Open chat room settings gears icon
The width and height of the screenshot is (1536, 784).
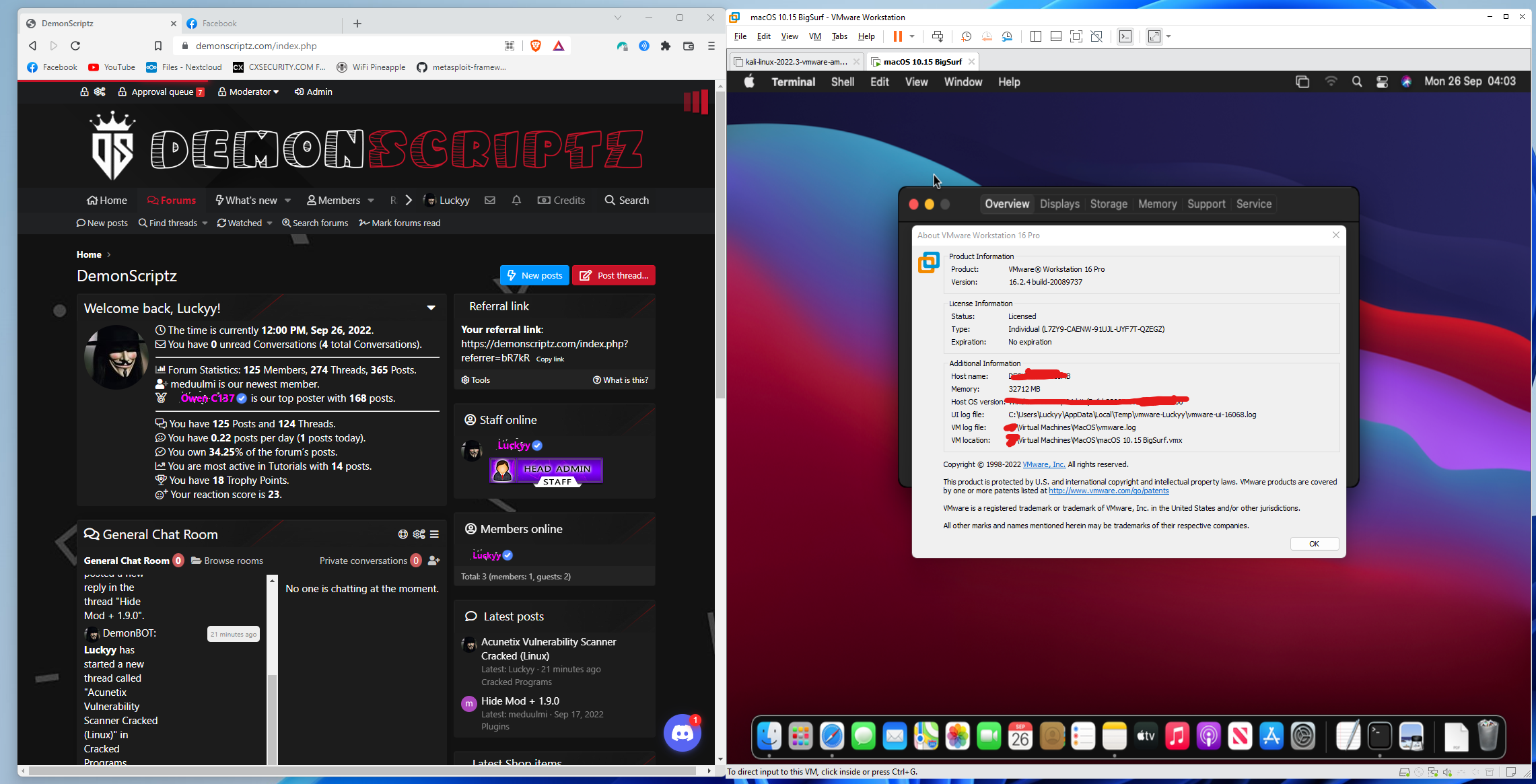click(419, 534)
